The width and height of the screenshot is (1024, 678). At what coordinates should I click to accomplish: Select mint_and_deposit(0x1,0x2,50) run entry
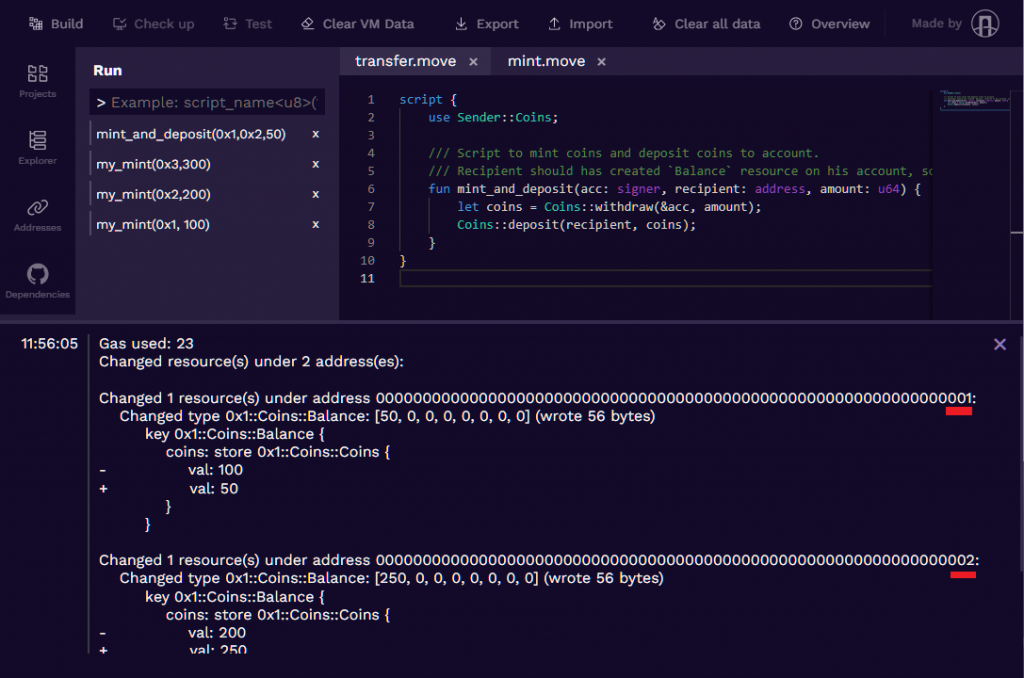(191, 134)
